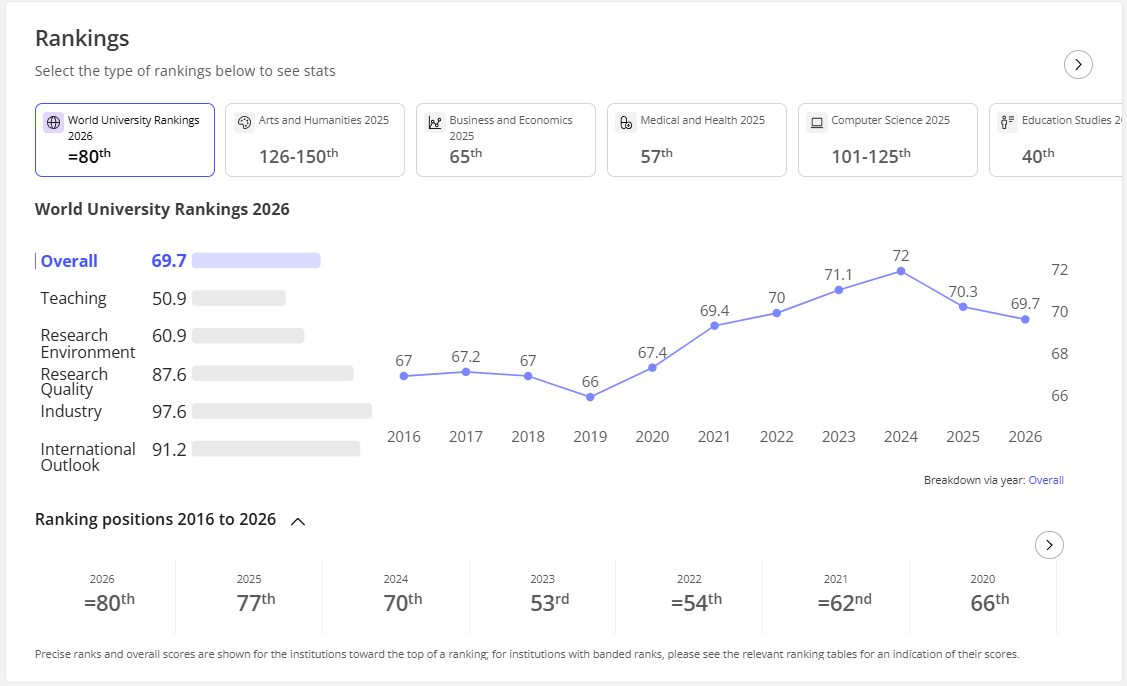The width and height of the screenshot is (1127, 686).
Task: Select the Medical and Health 2025 tab
Action: [x=696, y=140]
